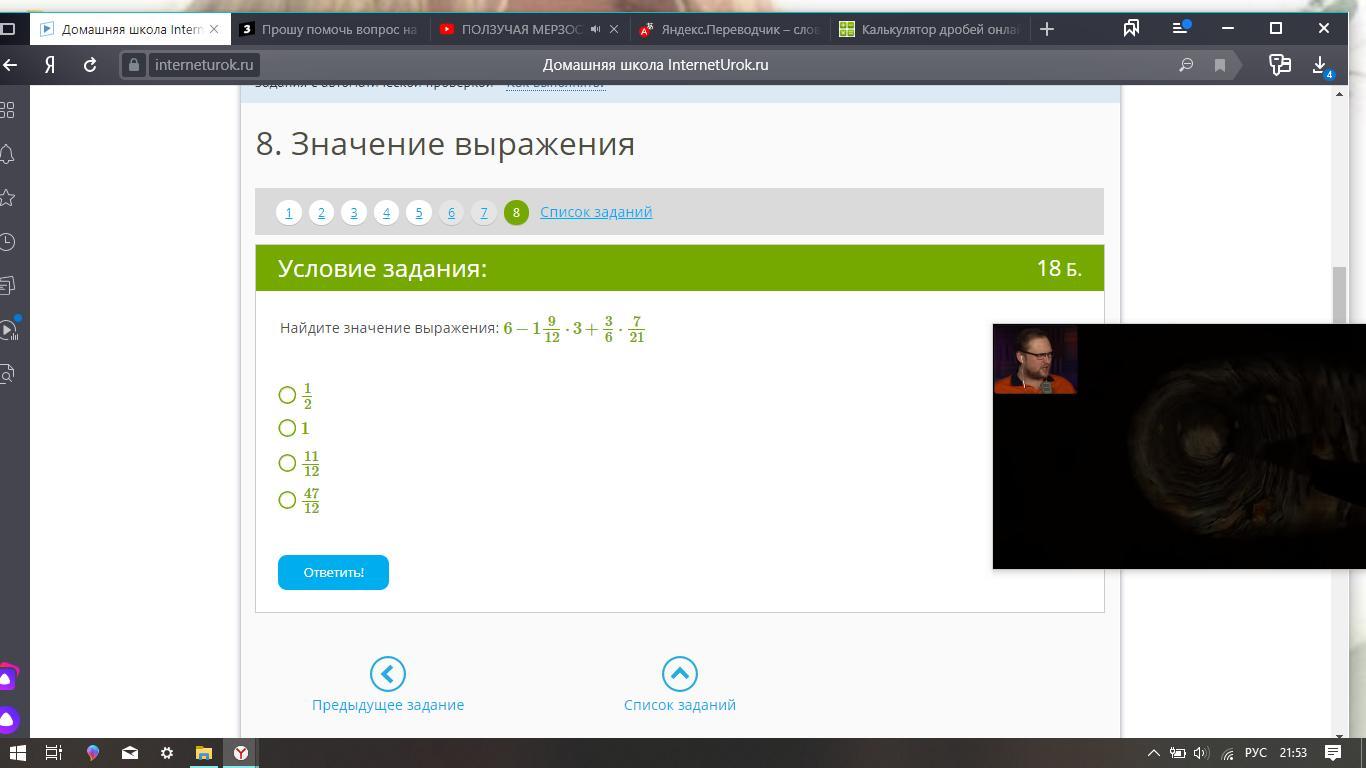Go to task number 1

tap(289, 212)
